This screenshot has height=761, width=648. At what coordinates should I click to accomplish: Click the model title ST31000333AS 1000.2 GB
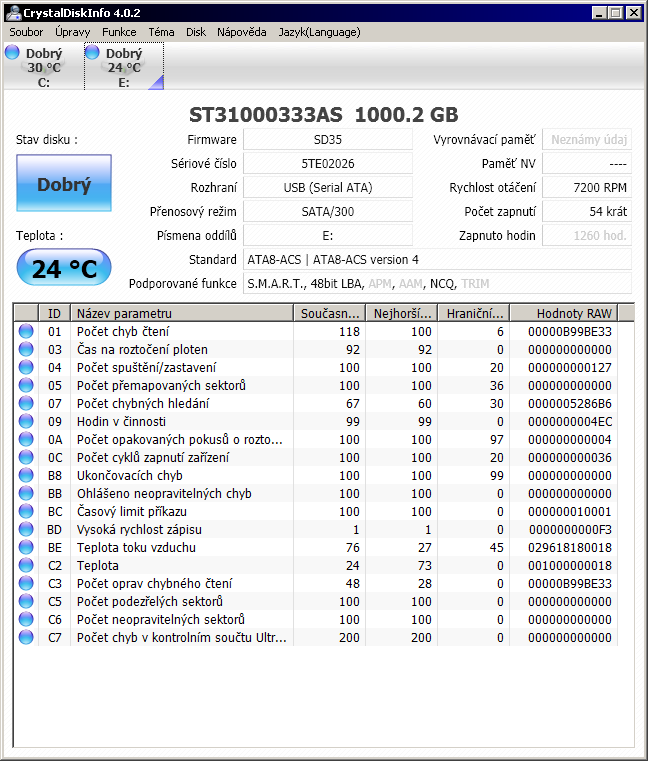pyautogui.click(x=323, y=115)
